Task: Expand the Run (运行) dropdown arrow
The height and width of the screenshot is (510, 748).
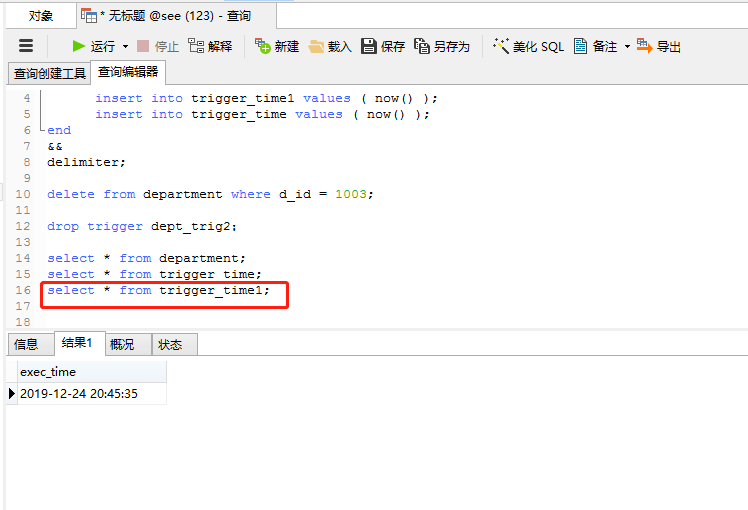Action: pyautogui.click(x=125, y=47)
